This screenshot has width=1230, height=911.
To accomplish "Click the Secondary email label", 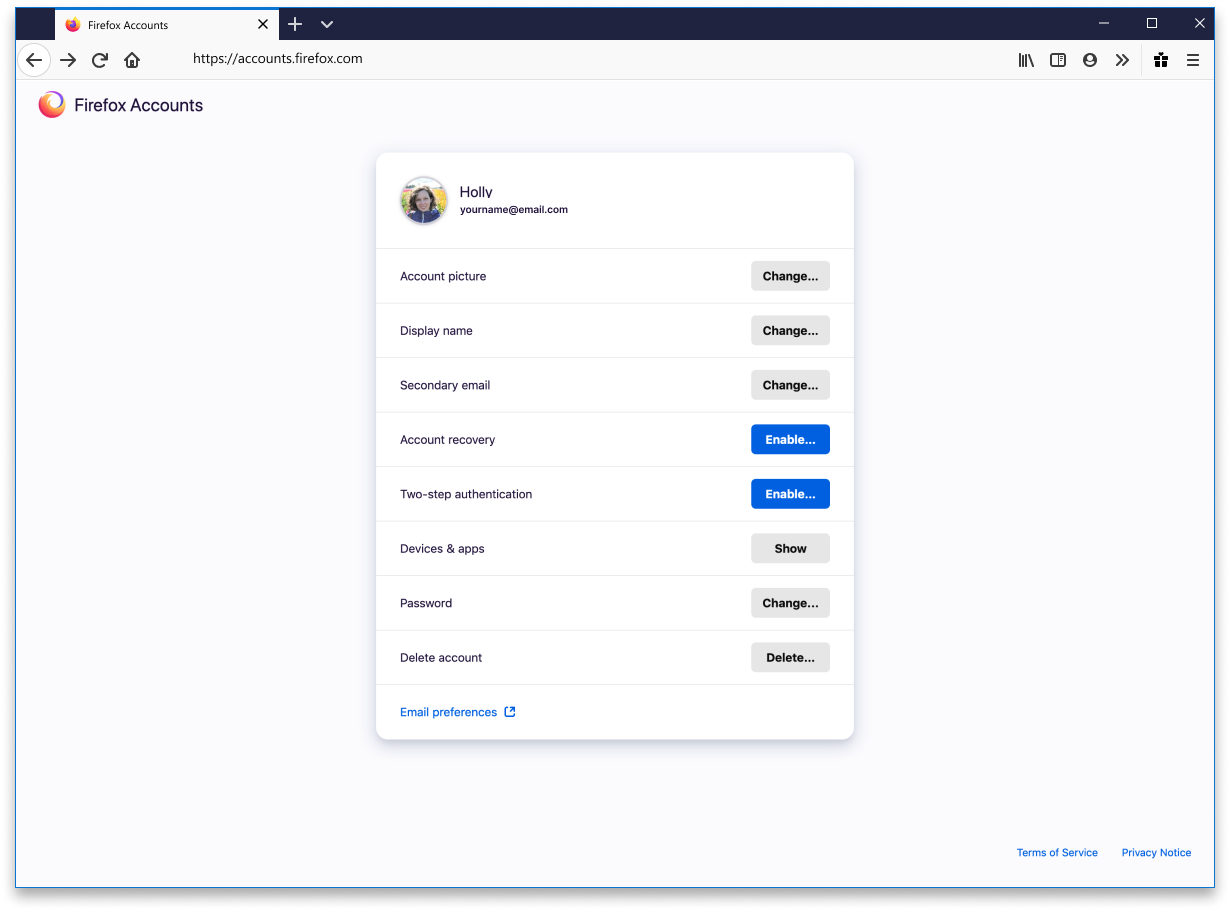I will [x=445, y=385].
